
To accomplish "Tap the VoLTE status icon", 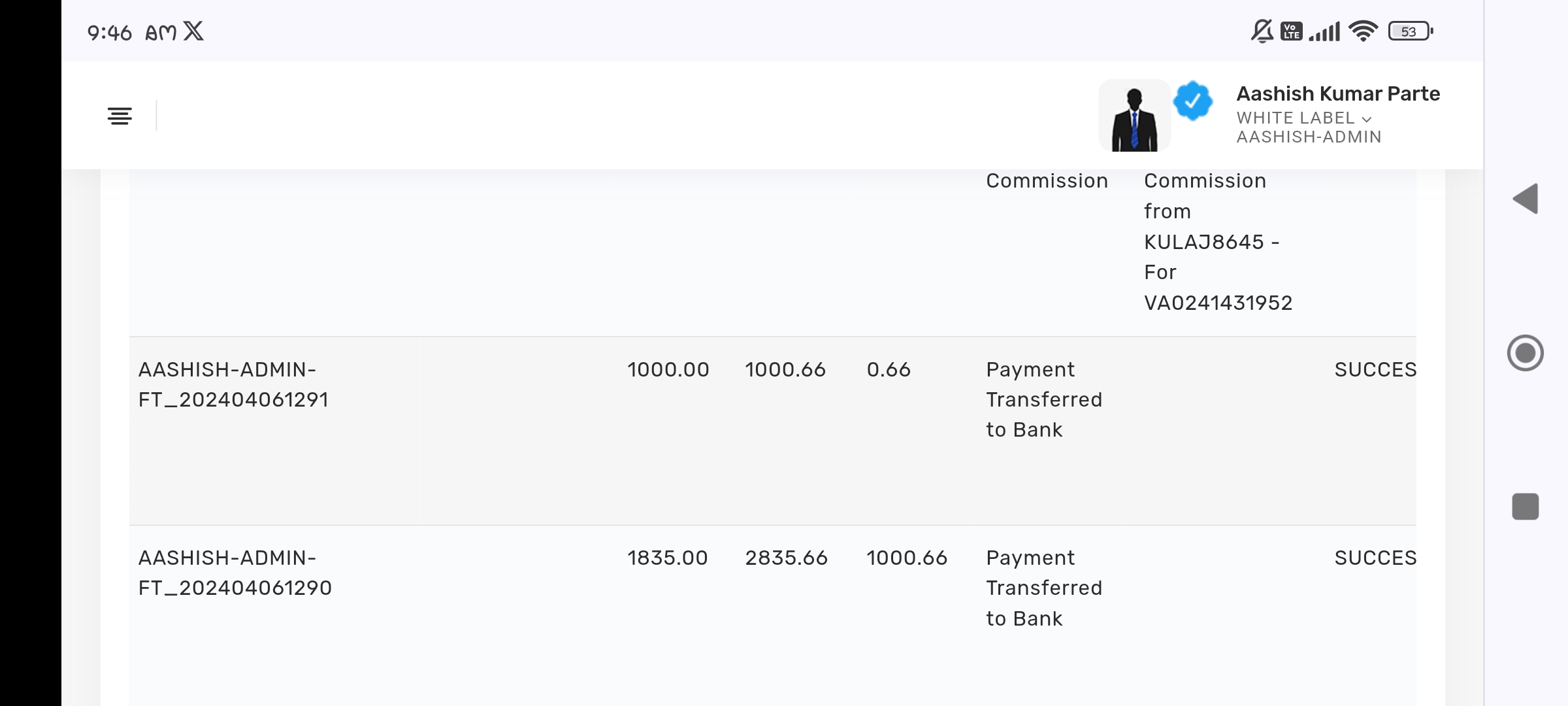I will [1291, 31].
